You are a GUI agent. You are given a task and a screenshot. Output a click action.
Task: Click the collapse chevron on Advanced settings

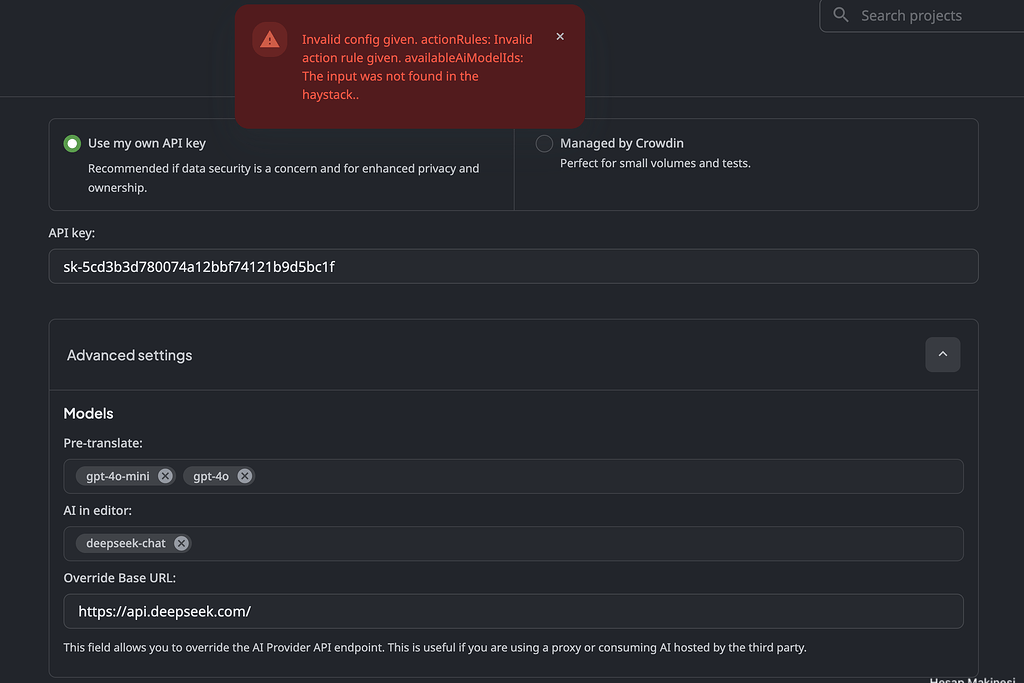pyautogui.click(x=942, y=354)
